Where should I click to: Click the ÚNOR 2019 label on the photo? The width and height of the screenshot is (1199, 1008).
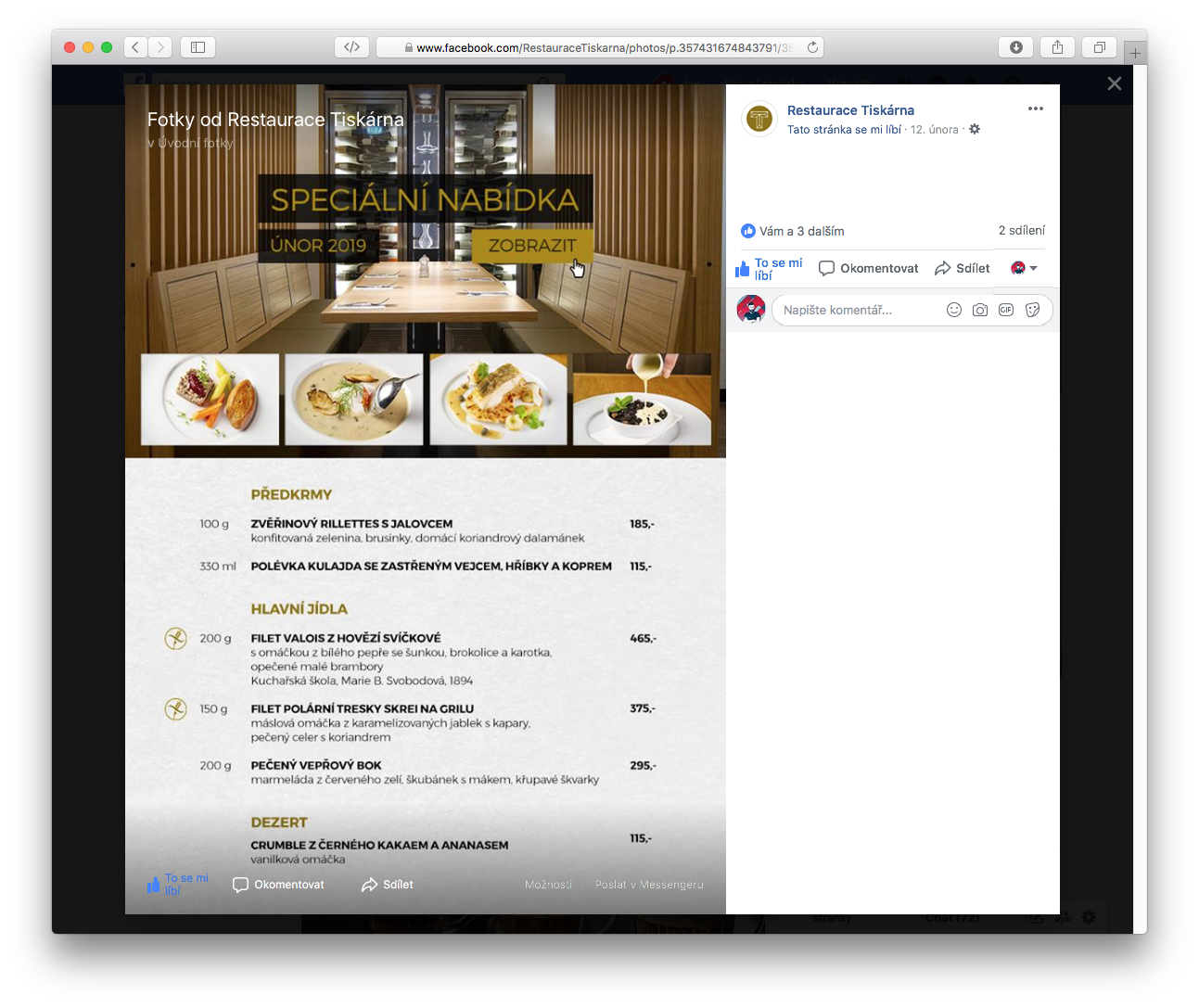tap(318, 246)
